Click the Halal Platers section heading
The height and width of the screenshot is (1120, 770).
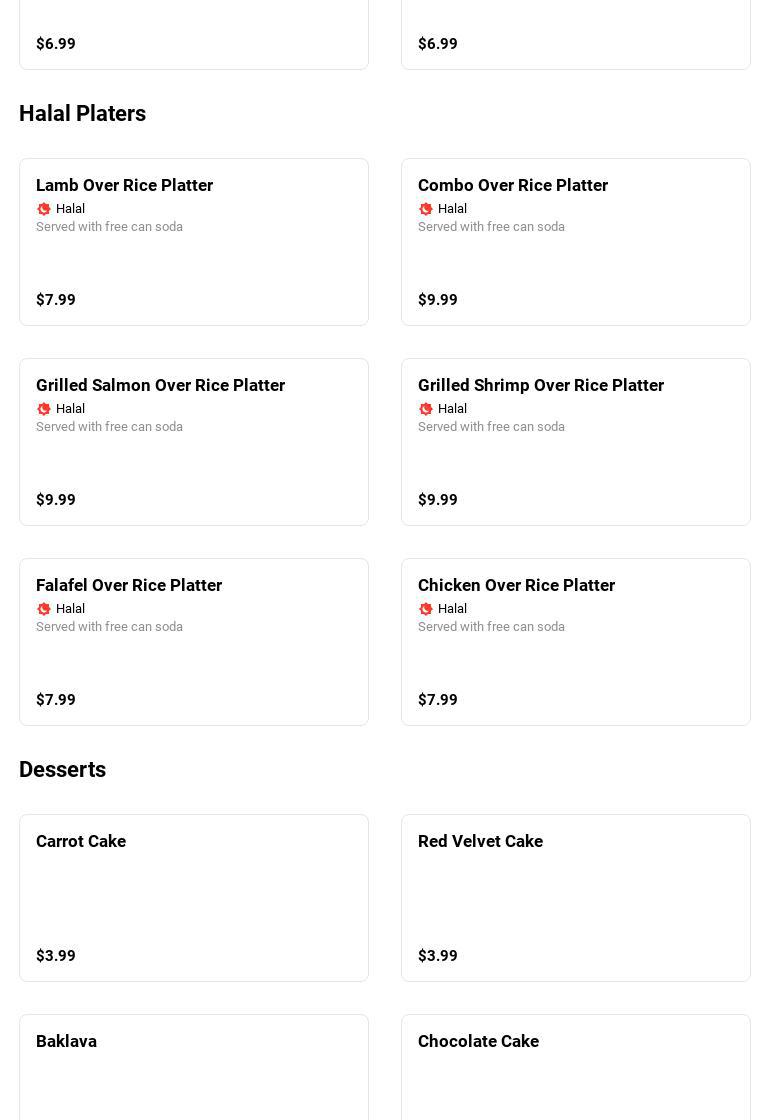[x=83, y=114]
